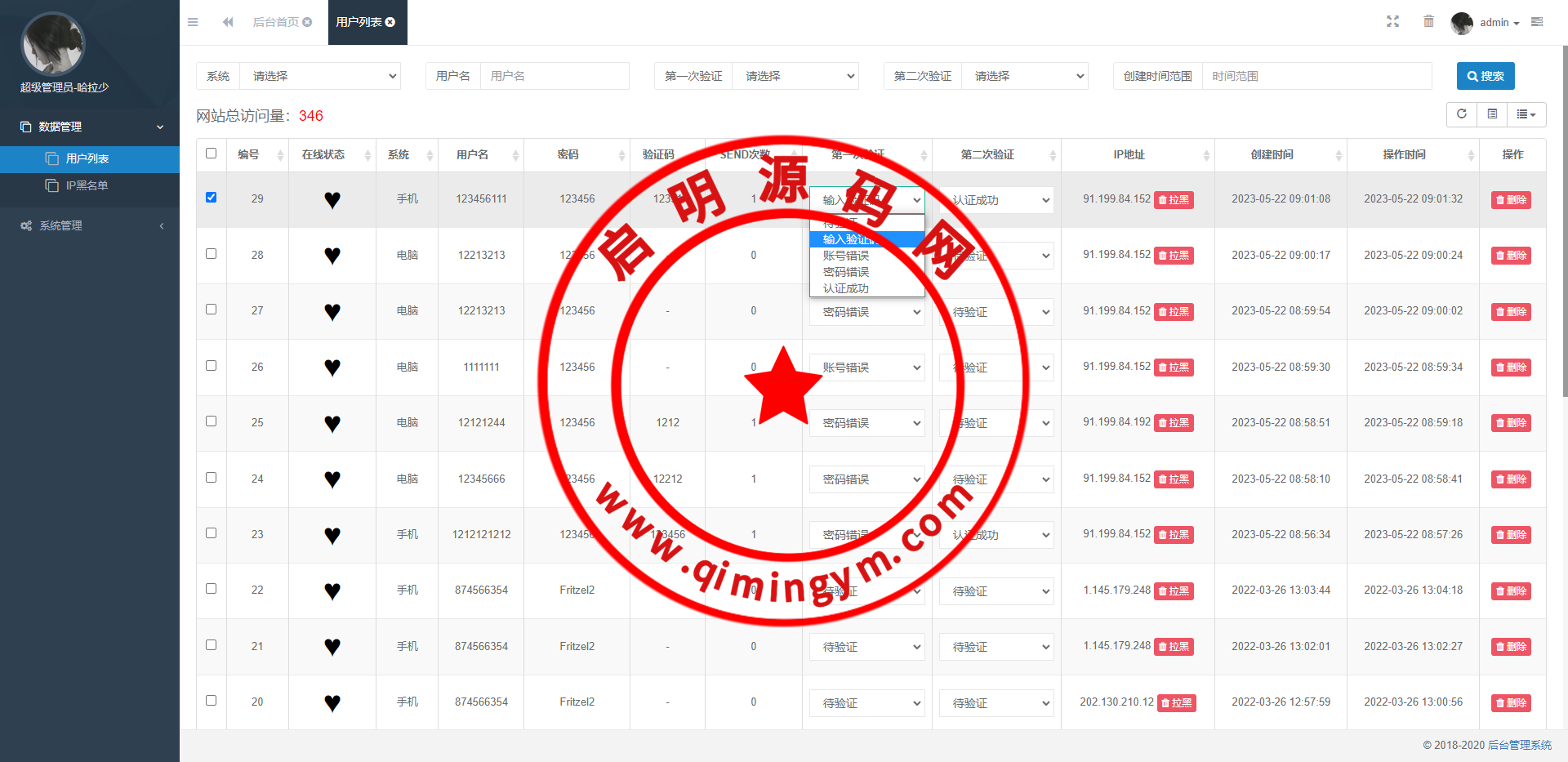Uncheck the checkbox for row 29
Image resolution: width=1568 pixels, height=762 pixels.
211,198
